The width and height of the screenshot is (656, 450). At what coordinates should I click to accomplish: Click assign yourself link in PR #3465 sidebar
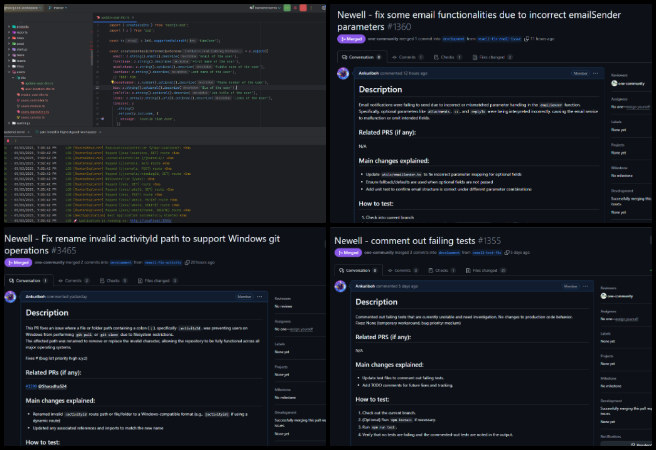300,330
